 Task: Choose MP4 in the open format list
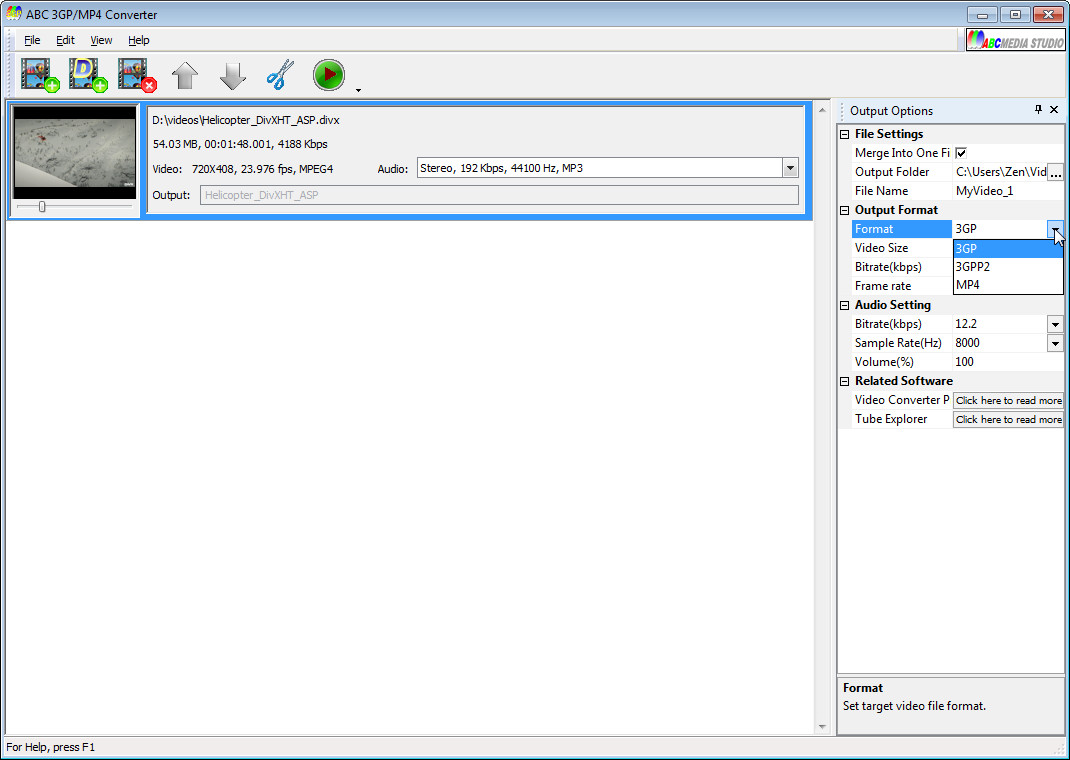click(1008, 285)
